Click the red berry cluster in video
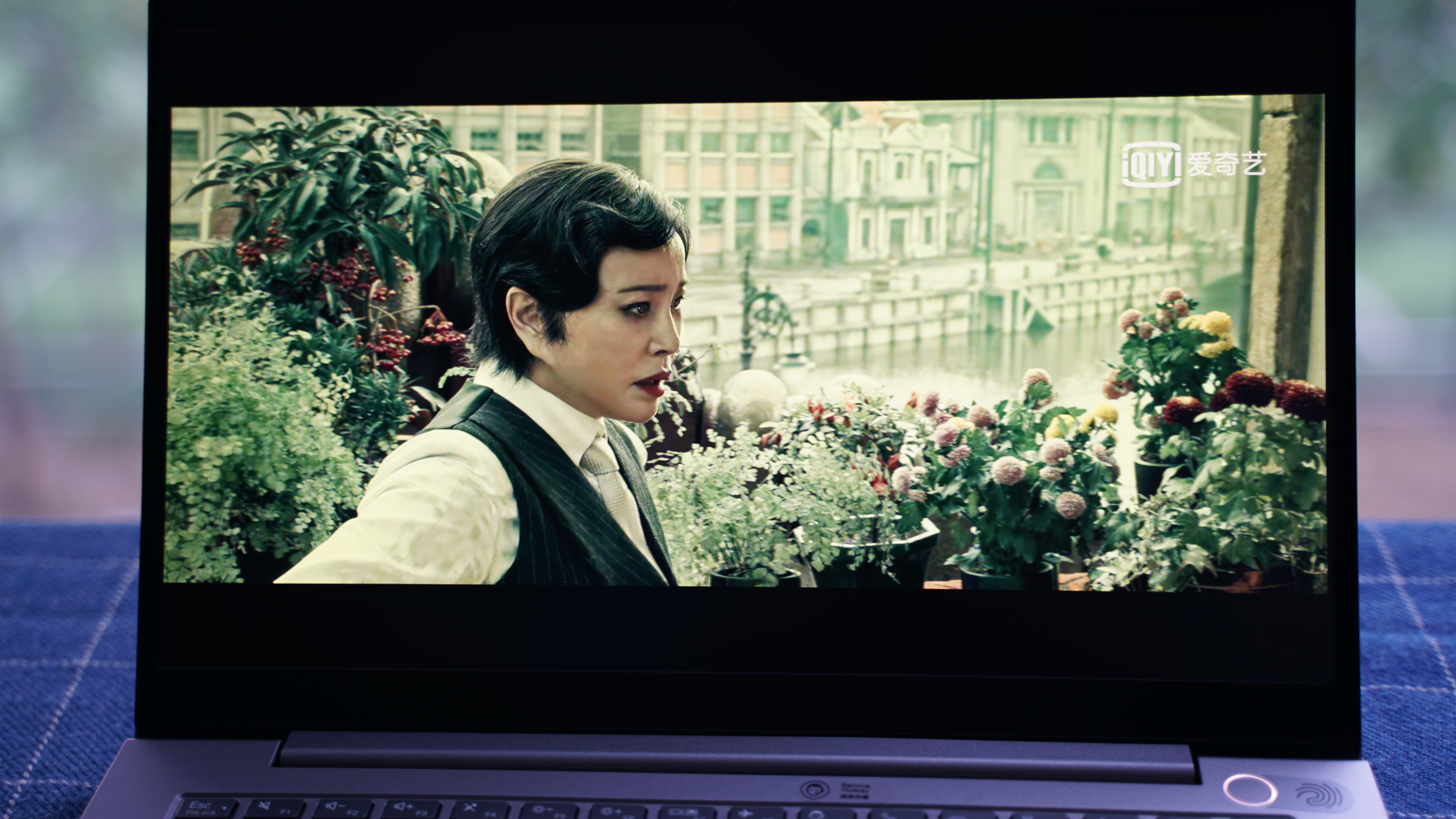Image resolution: width=1456 pixels, height=819 pixels. (390, 344)
